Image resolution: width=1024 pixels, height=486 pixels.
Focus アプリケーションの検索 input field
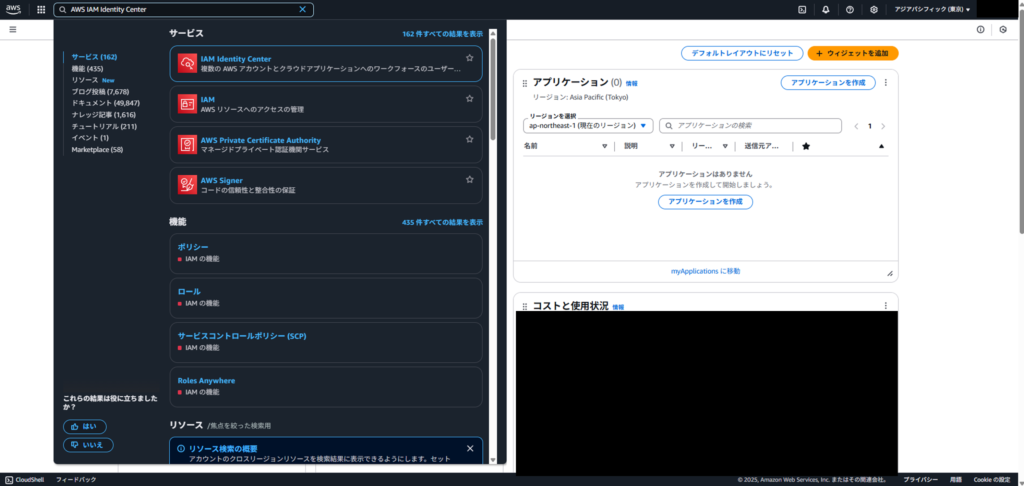[x=750, y=125]
